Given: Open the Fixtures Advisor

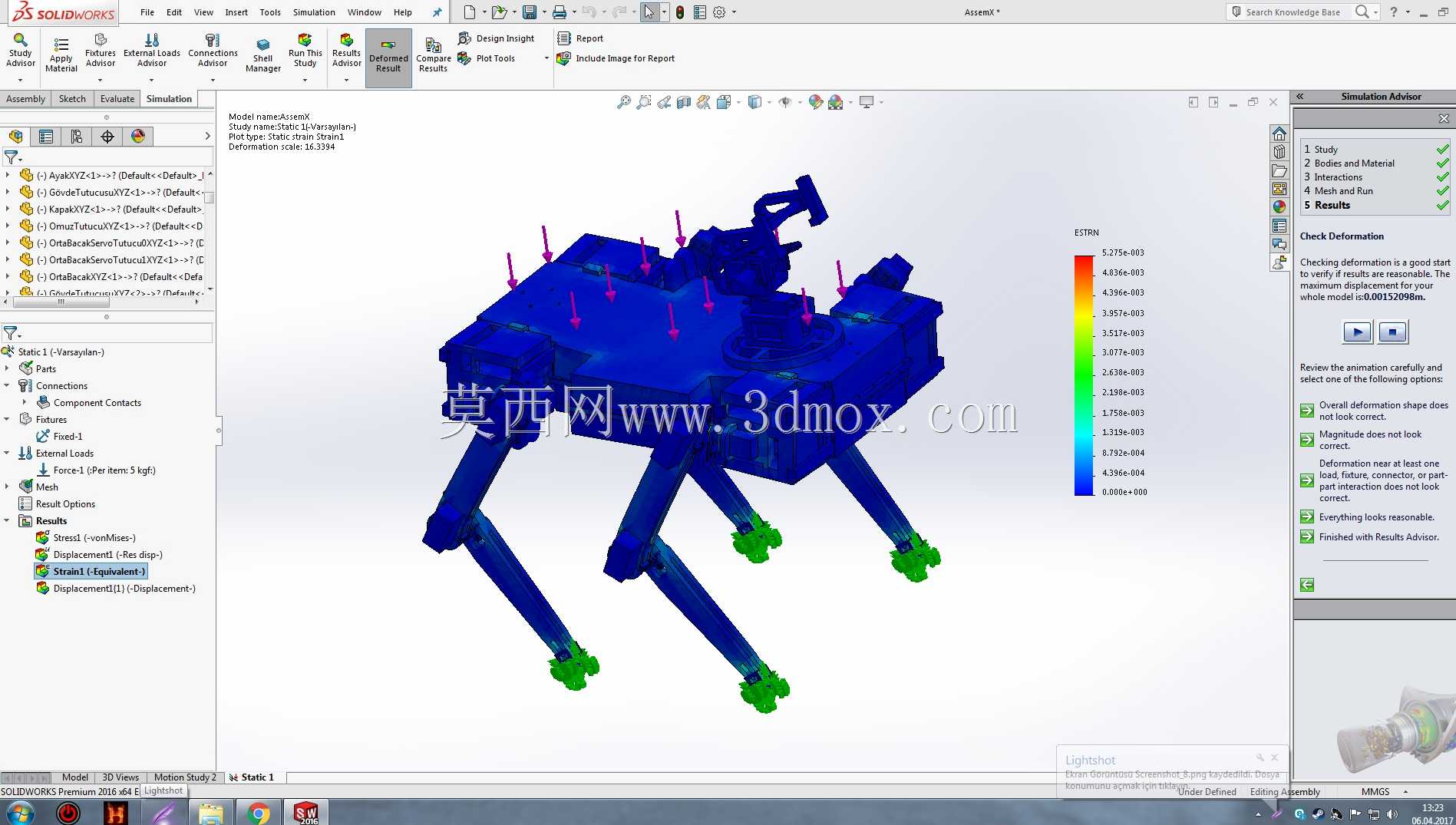Looking at the screenshot, I should pos(101,51).
